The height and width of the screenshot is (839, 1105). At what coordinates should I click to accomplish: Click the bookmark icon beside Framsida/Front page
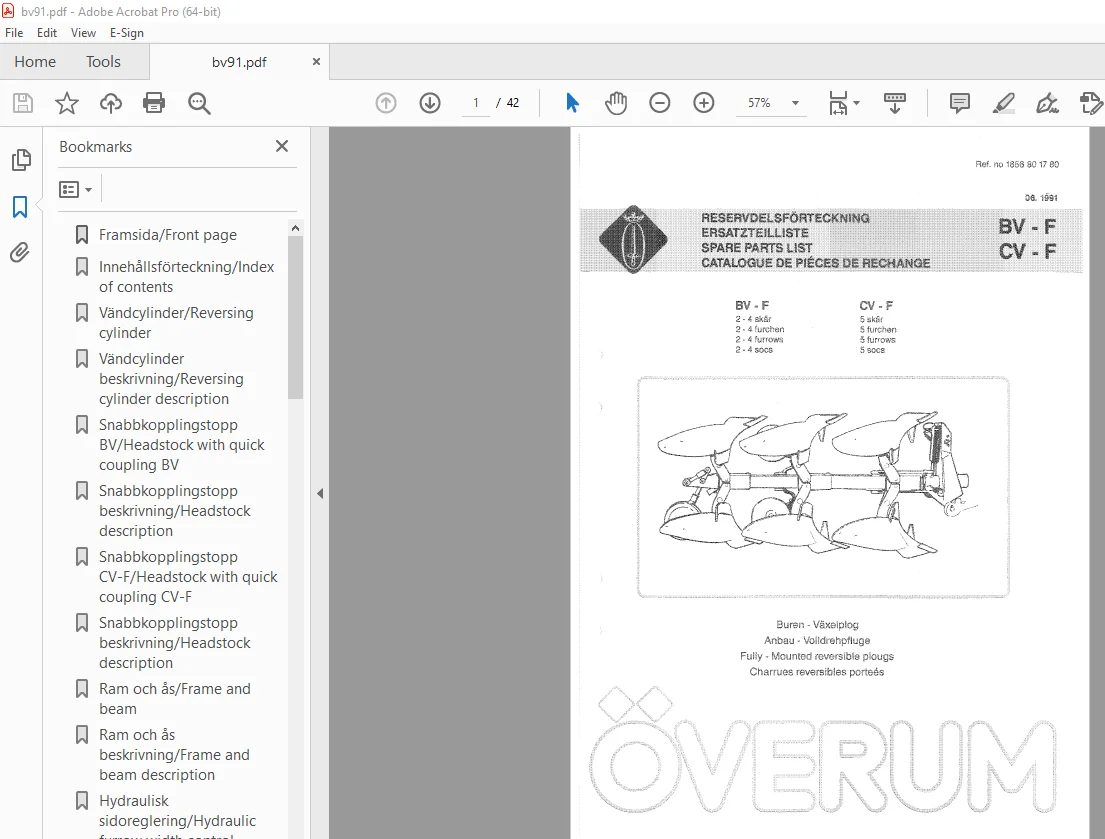pyautogui.click(x=82, y=235)
